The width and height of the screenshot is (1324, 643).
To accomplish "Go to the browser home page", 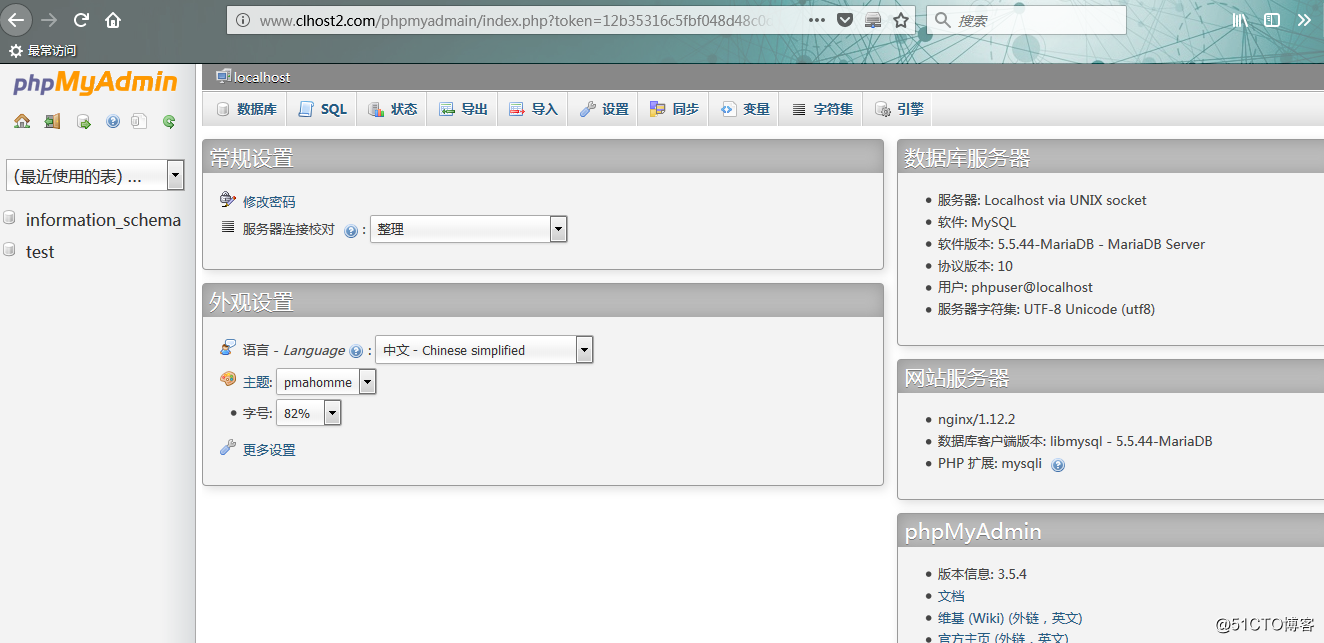I will click(113, 20).
